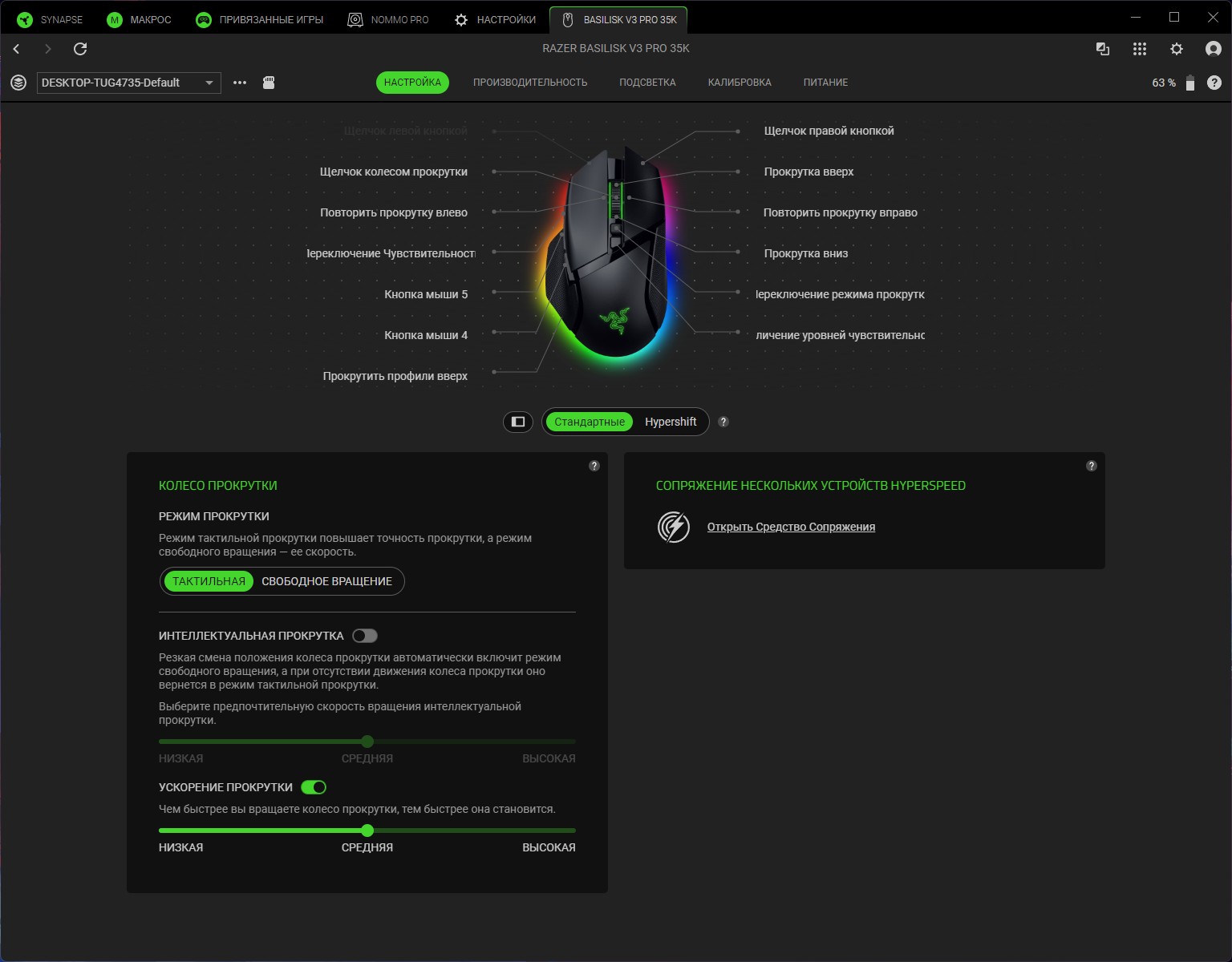1232x962 pixels.
Task: Click the RAZER BASILISK V3 PRO 35K title
Action: point(616,48)
